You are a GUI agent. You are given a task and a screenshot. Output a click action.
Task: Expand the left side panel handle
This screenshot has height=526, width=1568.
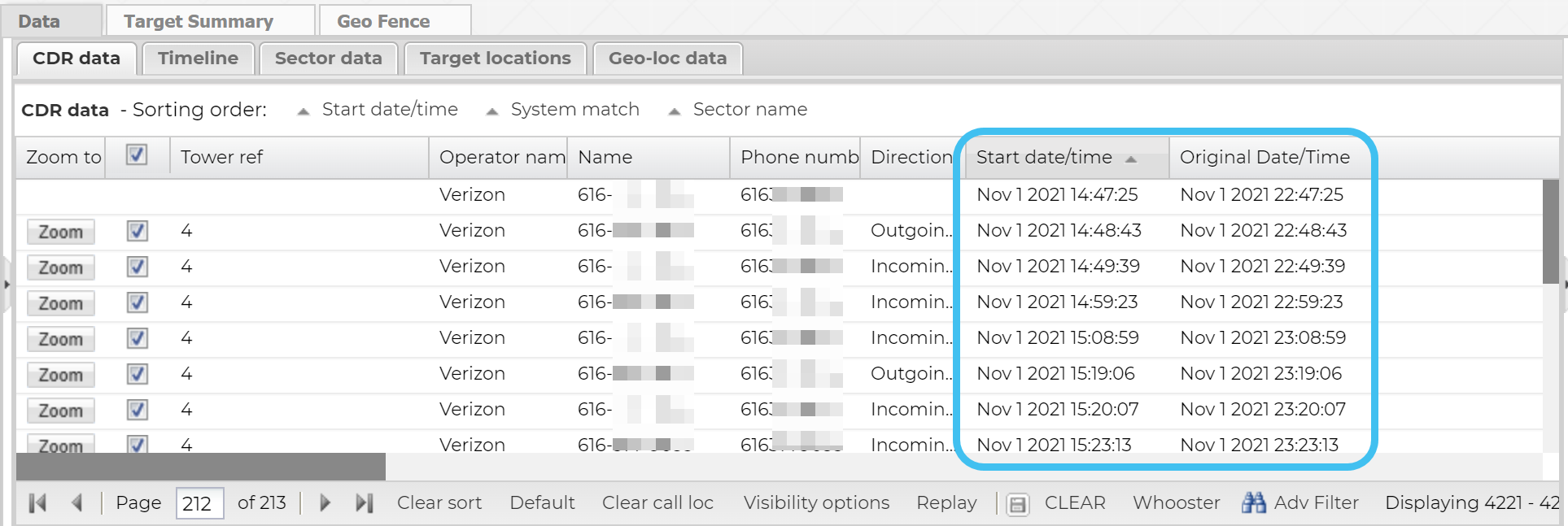(x=7, y=285)
